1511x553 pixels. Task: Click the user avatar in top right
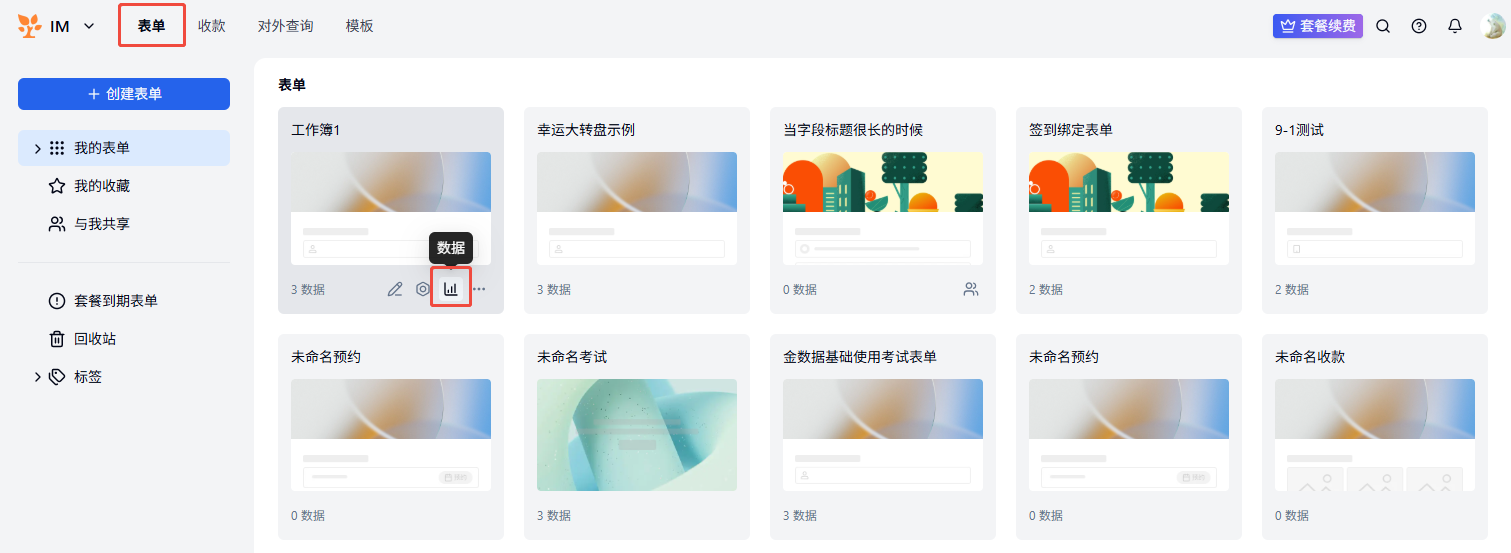[1492, 26]
